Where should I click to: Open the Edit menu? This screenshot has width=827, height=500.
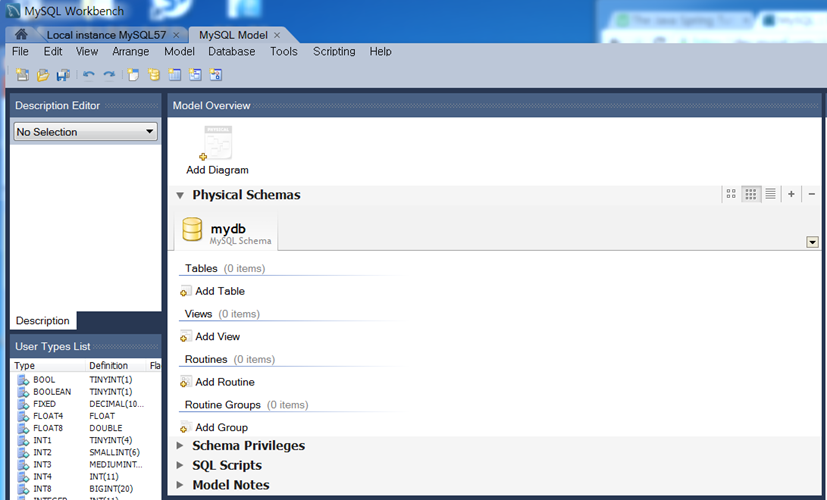tap(53, 51)
